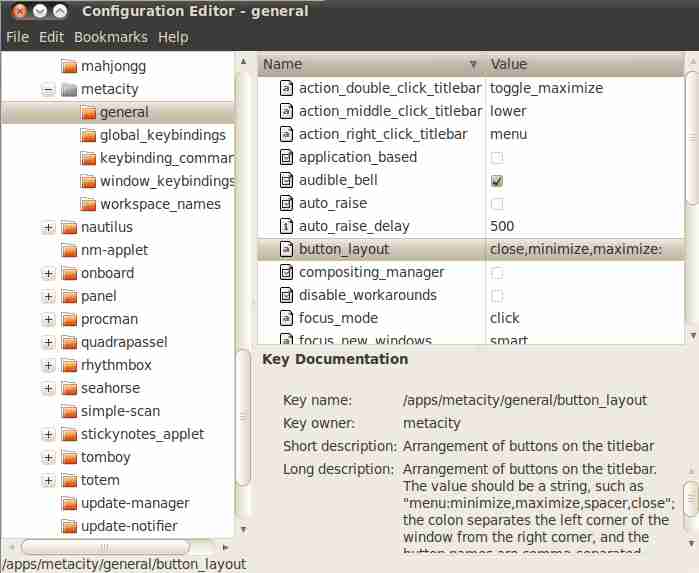Click the folder tree vertical scrollbar thumb
This screenshot has width=699, height=573.
click(243, 418)
